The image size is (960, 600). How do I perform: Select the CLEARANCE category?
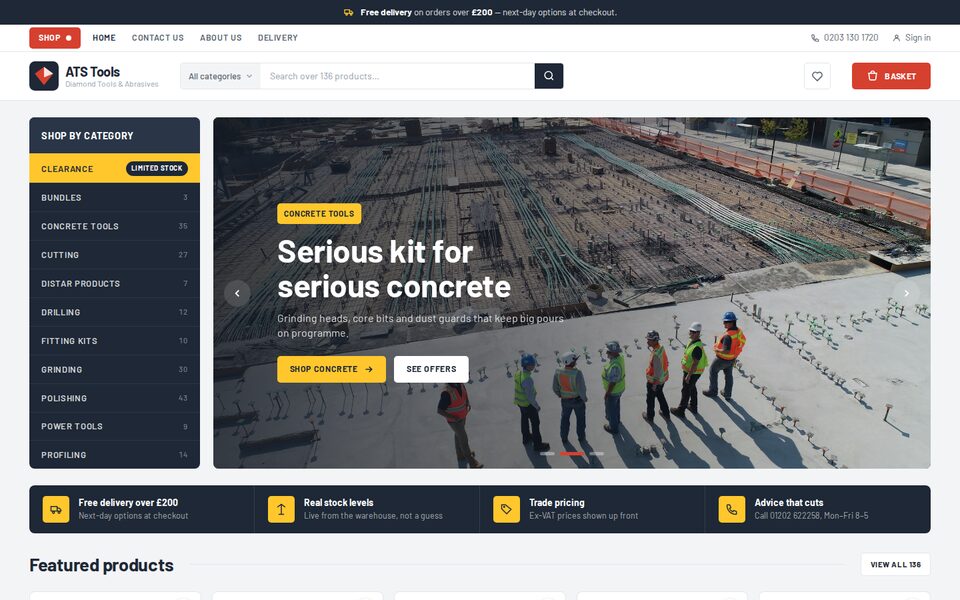coord(114,168)
